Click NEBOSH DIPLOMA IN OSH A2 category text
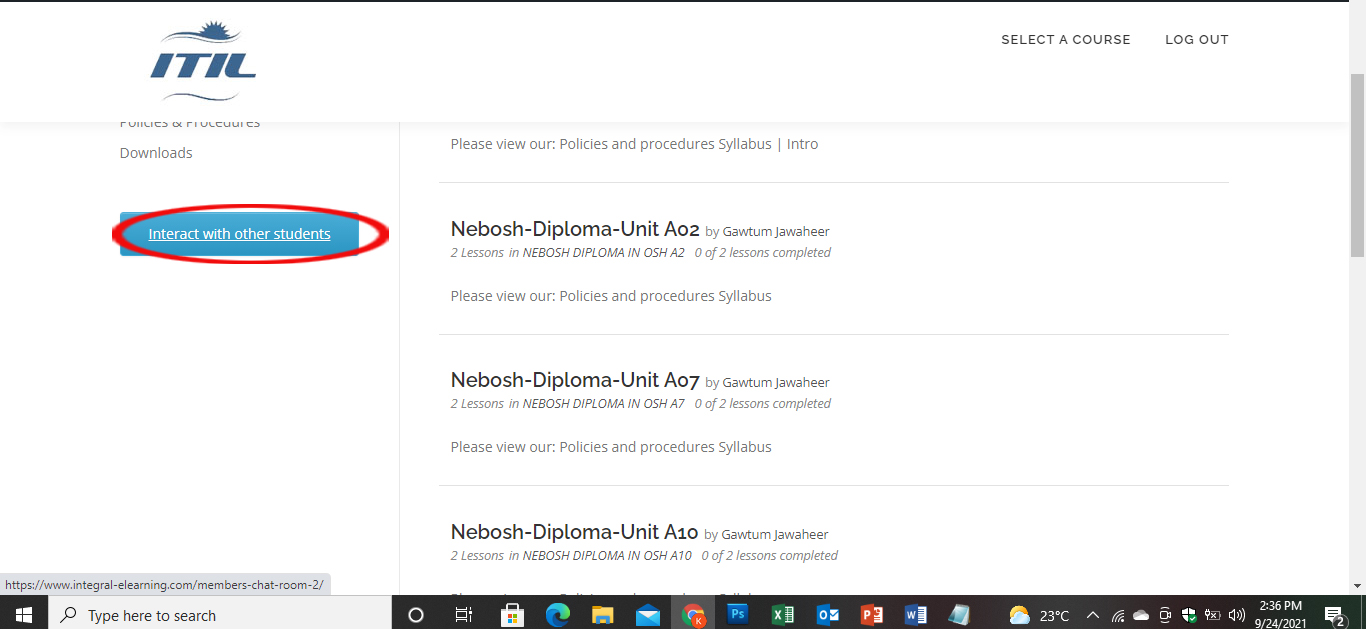 coord(603,253)
